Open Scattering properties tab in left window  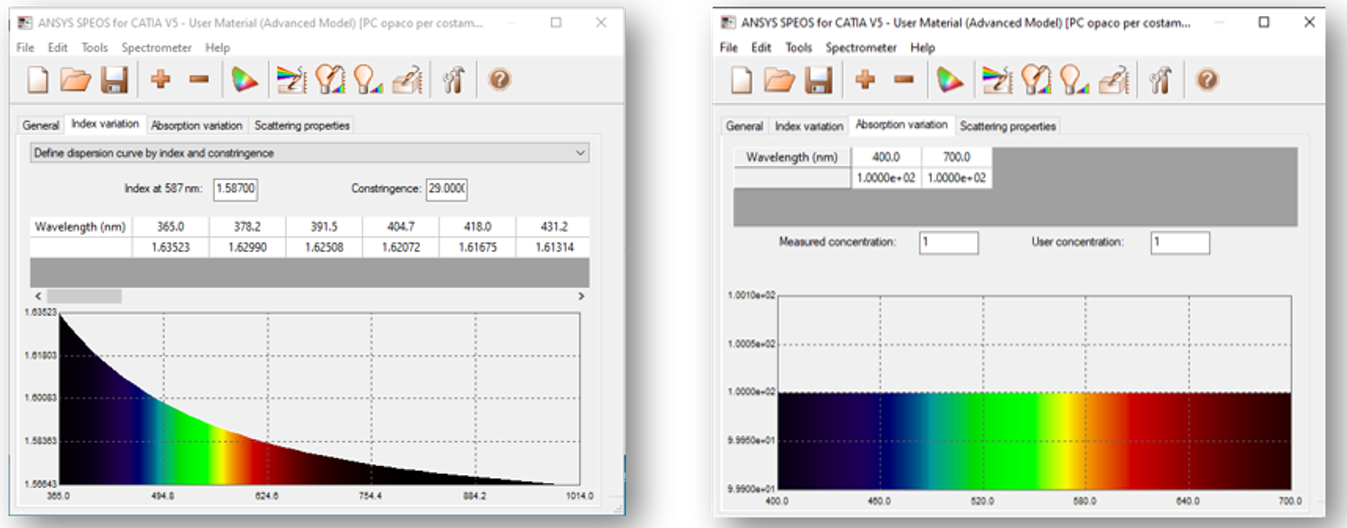pos(302,126)
